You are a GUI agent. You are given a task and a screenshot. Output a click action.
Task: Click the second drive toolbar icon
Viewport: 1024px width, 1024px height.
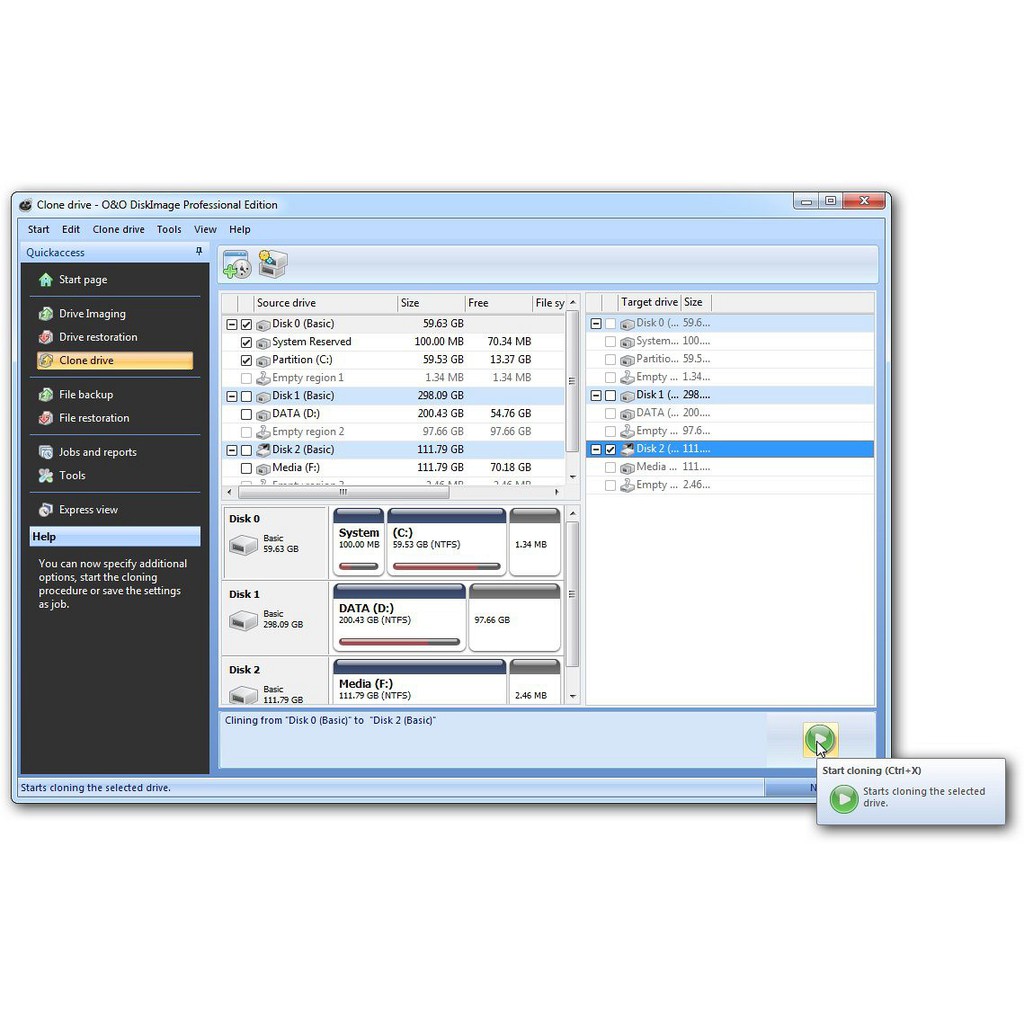click(x=272, y=264)
